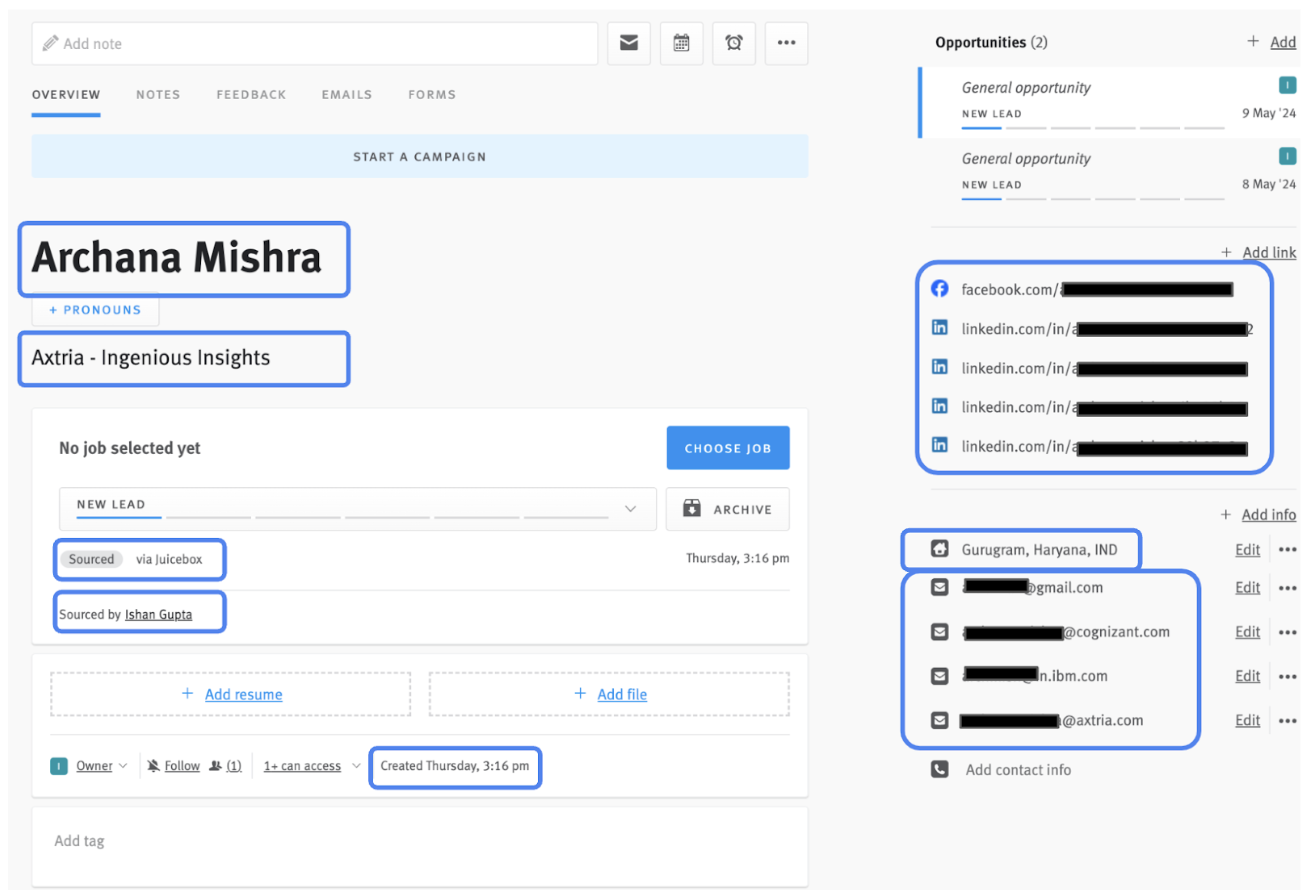Open the FORMS tab
The image size is (1312, 890).
[432, 95]
